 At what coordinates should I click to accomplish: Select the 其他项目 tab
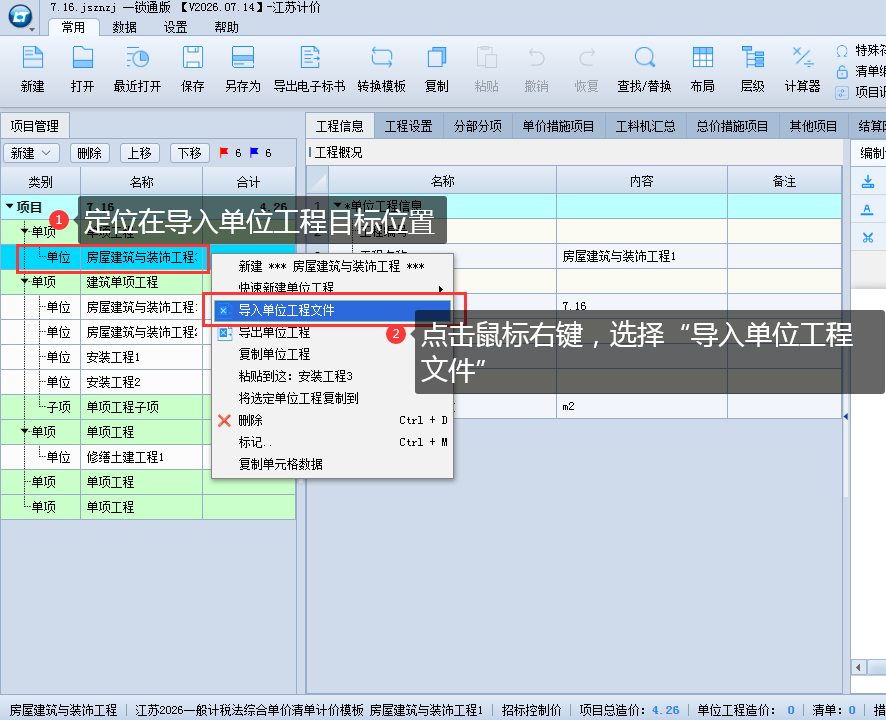point(813,126)
